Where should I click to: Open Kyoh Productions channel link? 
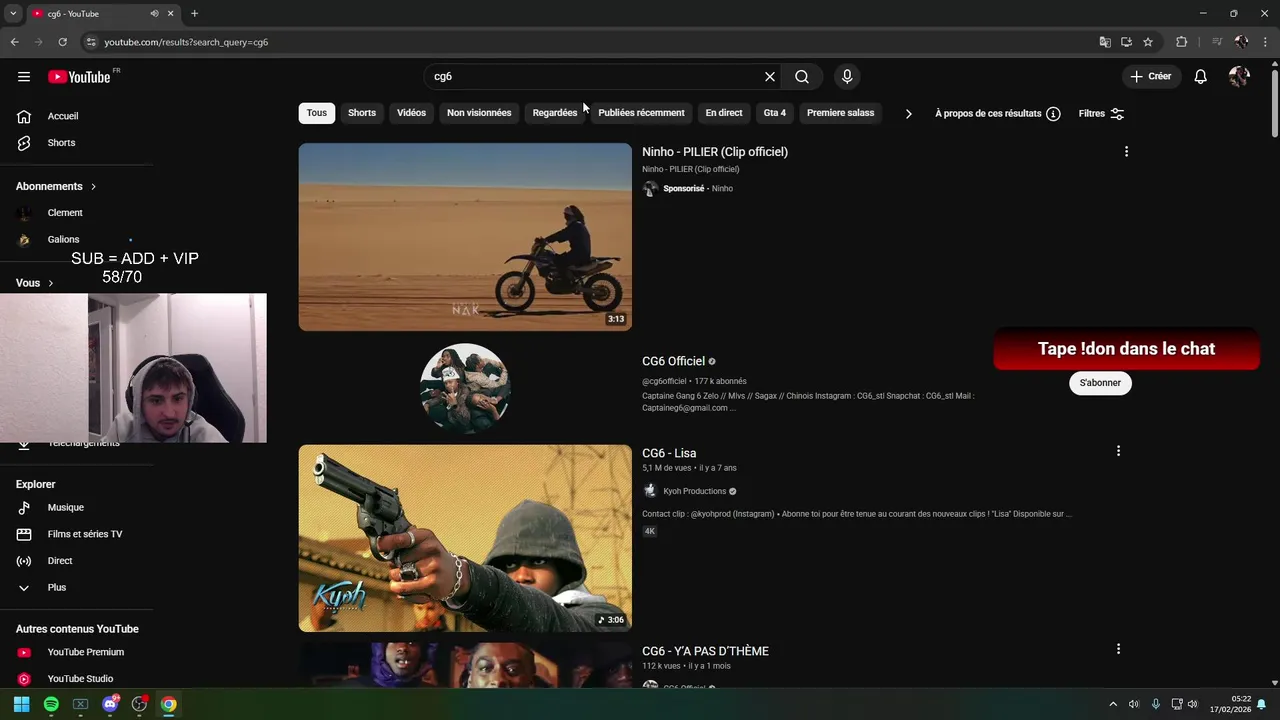pos(695,491)
